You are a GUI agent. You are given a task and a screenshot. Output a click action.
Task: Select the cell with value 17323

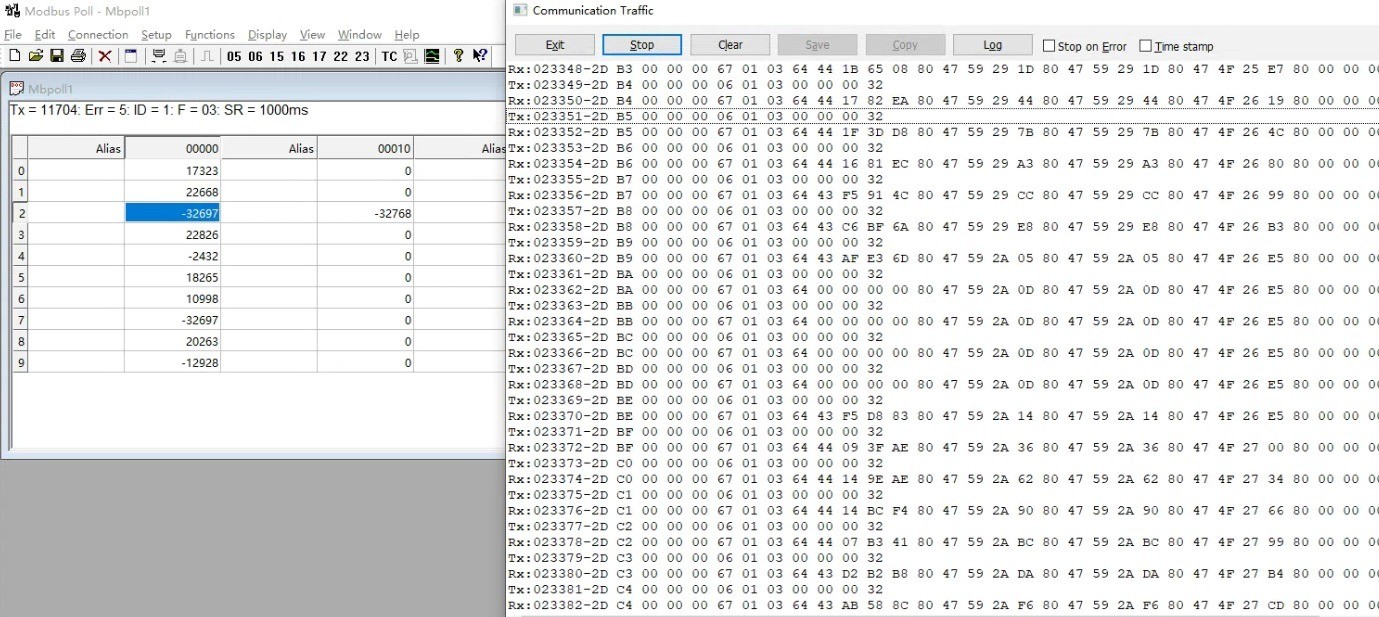pyautogui.click(x=172, y=171)
